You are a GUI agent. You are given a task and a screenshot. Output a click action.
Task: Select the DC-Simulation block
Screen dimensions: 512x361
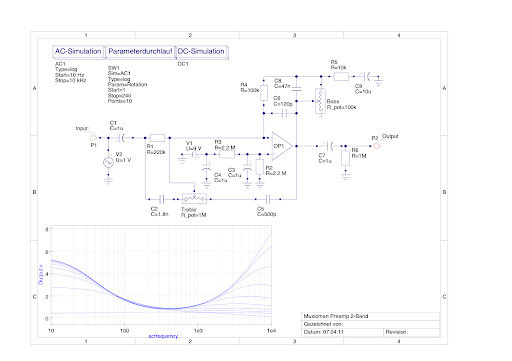[x=202, y=52]
